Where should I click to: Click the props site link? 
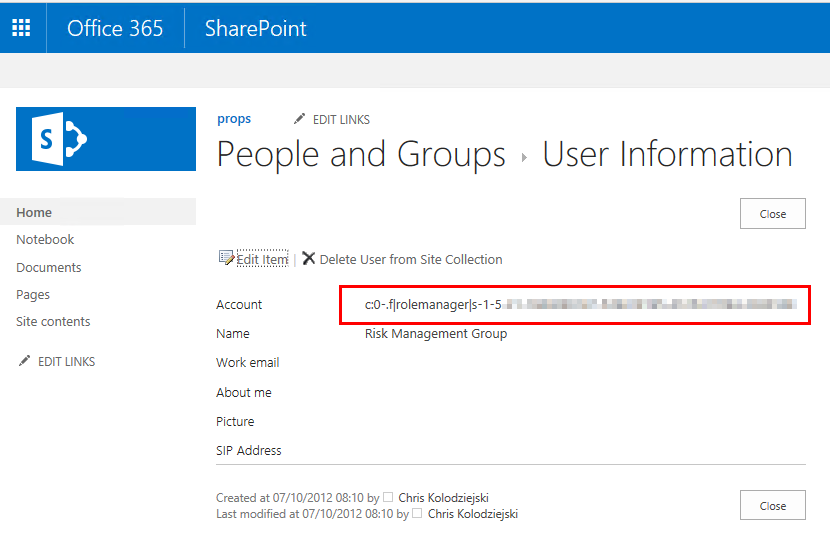pyautogui.click(x=234, y=119)
